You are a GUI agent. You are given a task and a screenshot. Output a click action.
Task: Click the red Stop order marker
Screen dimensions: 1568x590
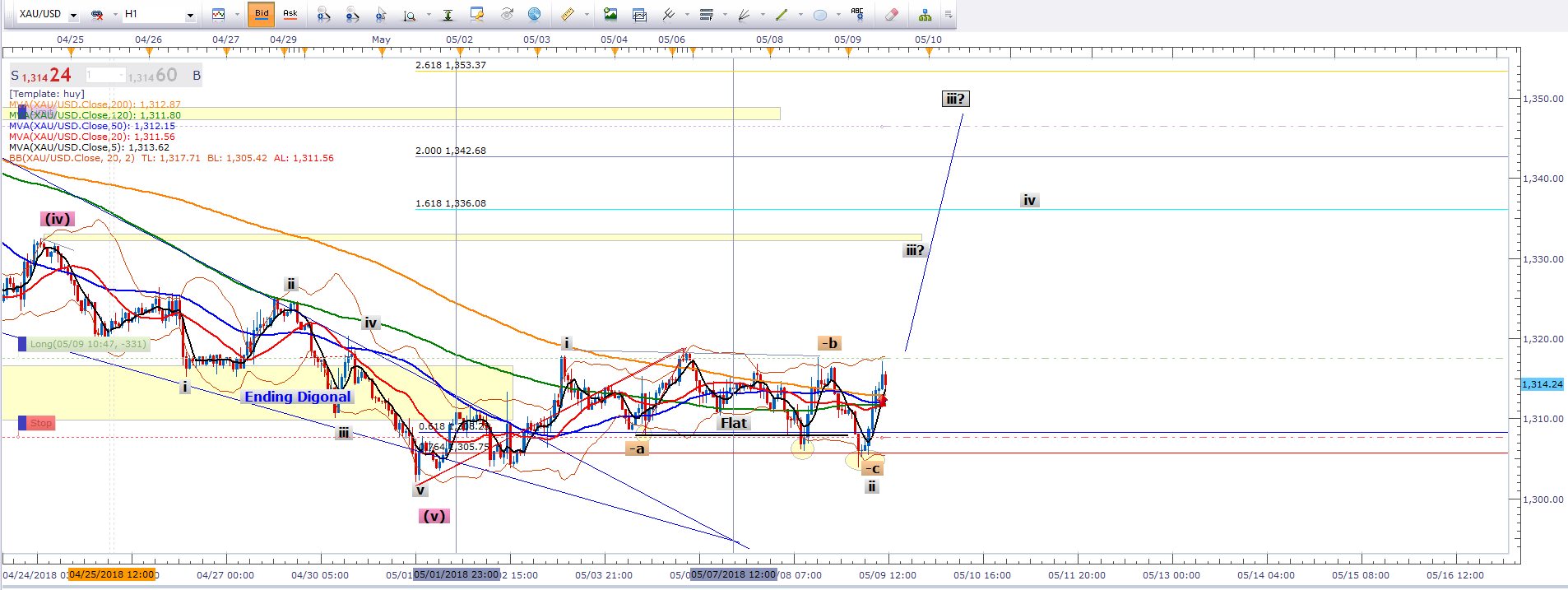(x=40, y=423)
